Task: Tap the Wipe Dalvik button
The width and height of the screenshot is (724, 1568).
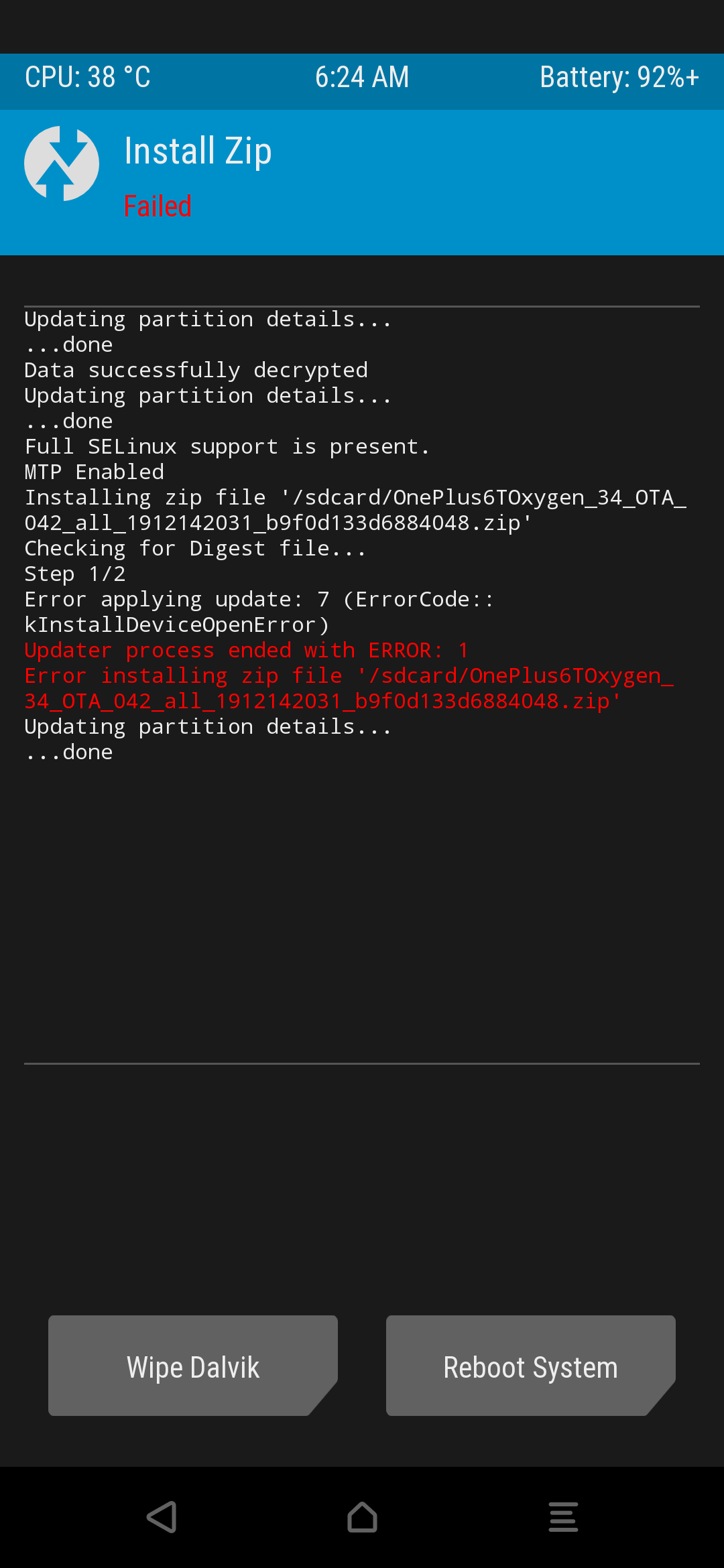Action: click(x=193, y=1366)
